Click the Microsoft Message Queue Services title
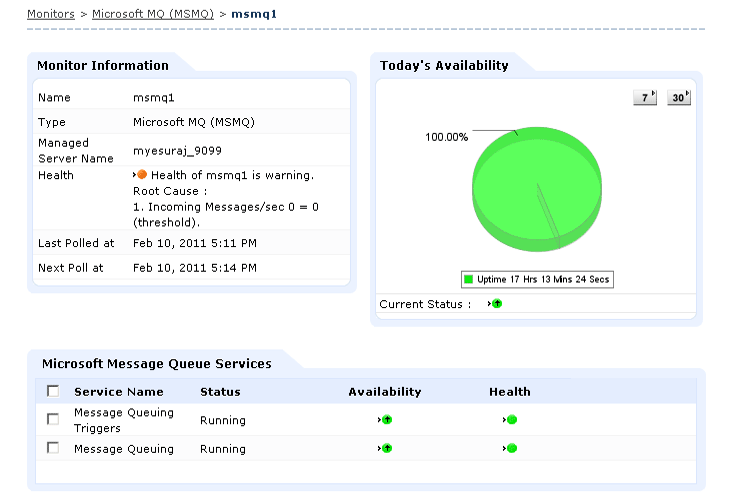The image size is (731, 502). click(157, 364)
